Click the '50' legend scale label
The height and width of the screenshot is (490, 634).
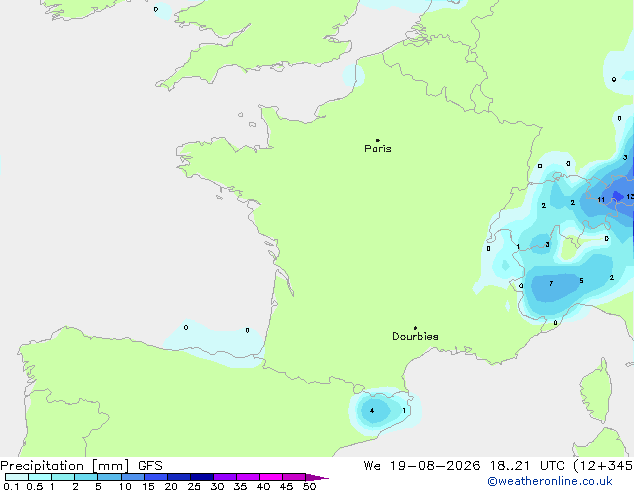tap(309, 486)
